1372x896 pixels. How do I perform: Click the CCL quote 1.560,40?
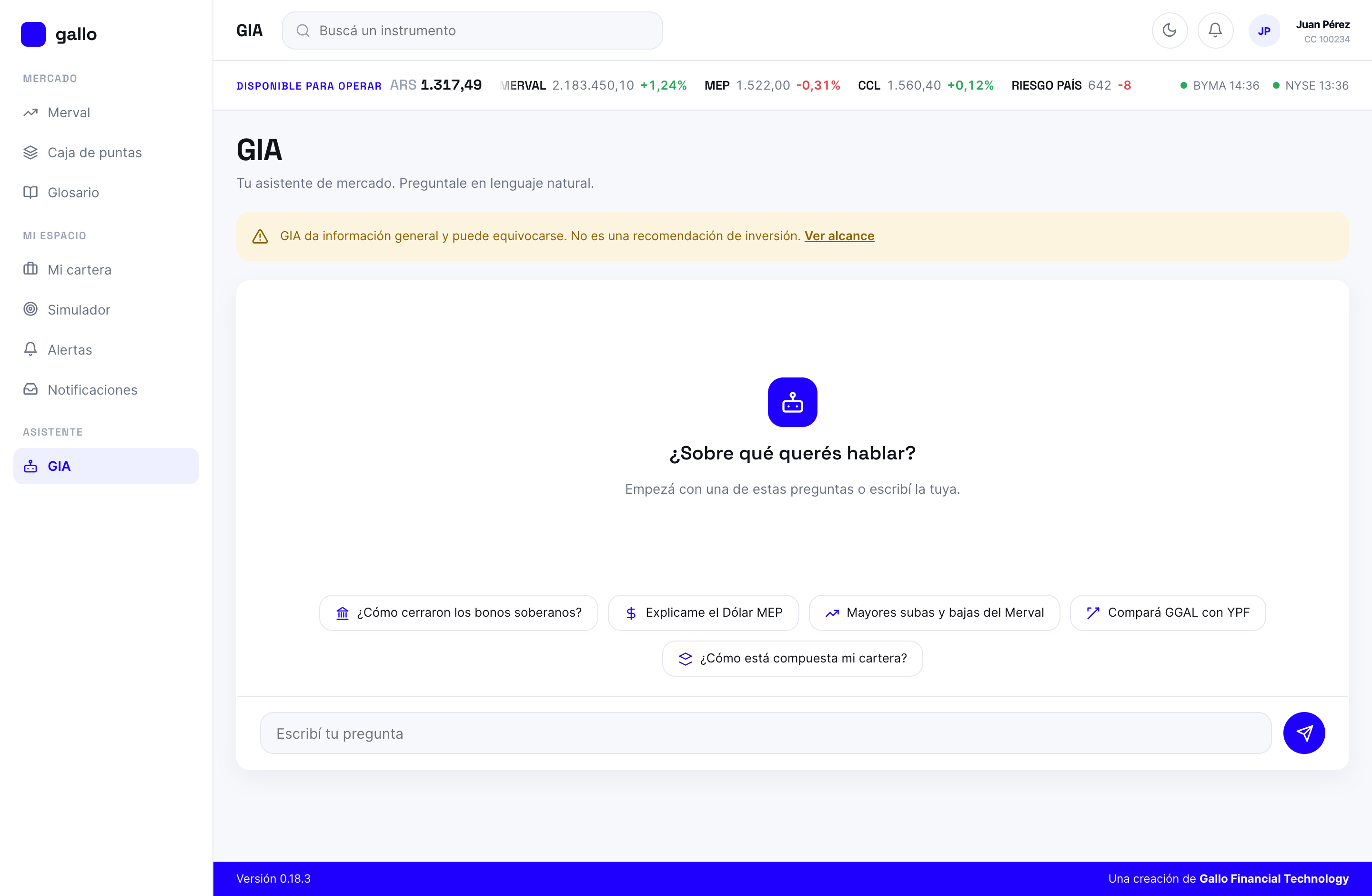[914, 85]
